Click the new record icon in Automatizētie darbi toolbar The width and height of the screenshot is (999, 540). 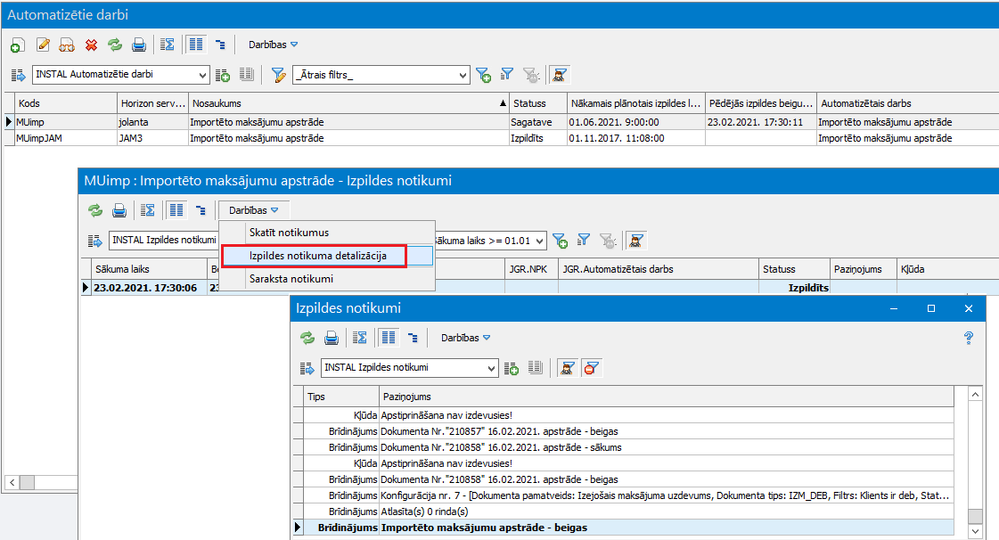(17, 45)
